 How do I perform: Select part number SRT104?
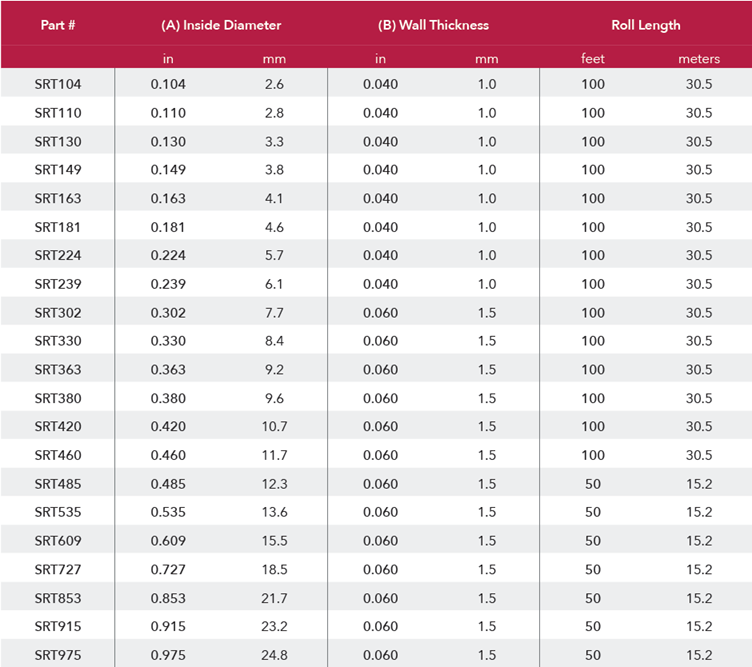pyautogui.click(x=58, y=84)
